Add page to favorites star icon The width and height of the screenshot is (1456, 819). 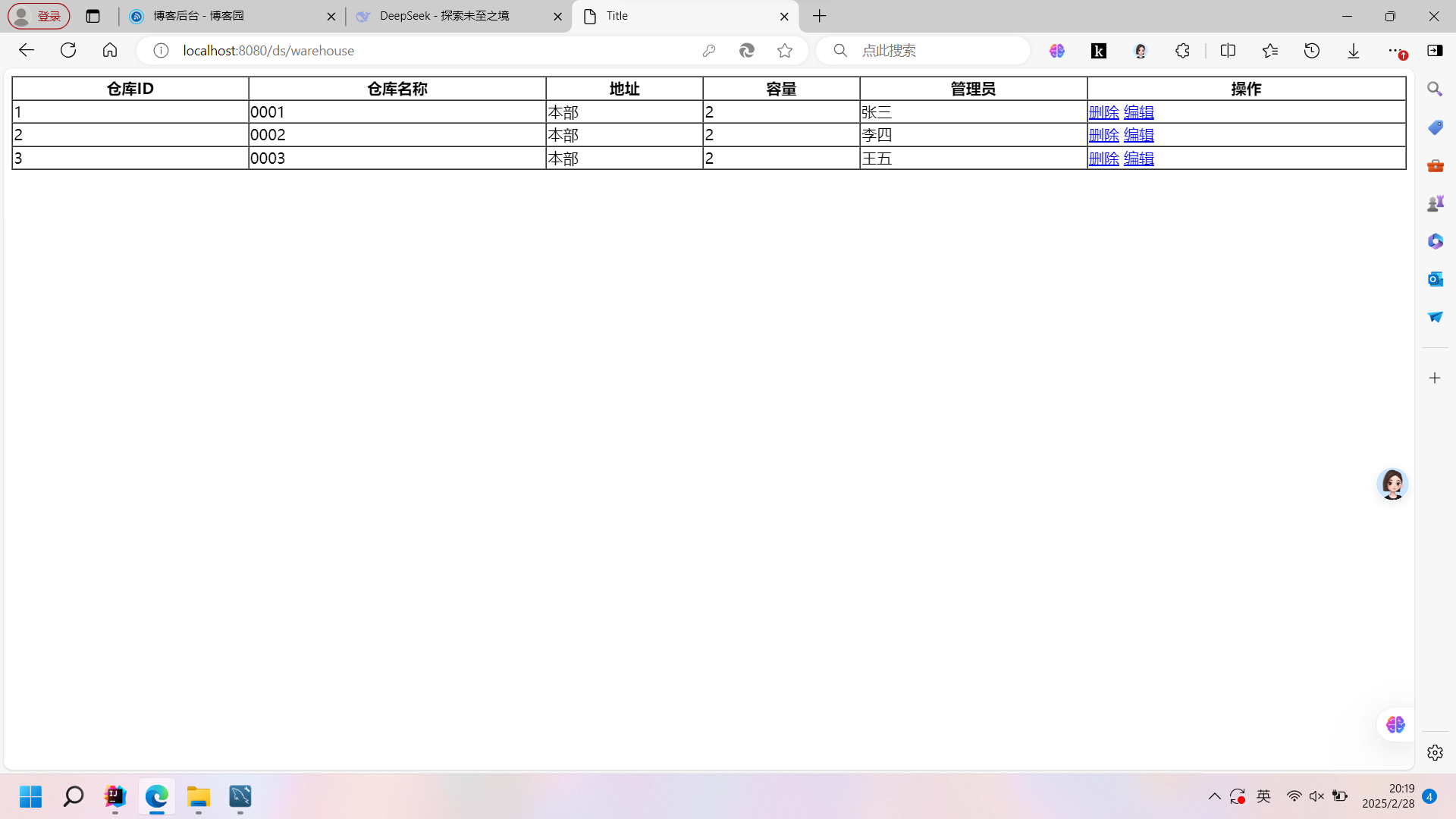(x=785, y=51)
